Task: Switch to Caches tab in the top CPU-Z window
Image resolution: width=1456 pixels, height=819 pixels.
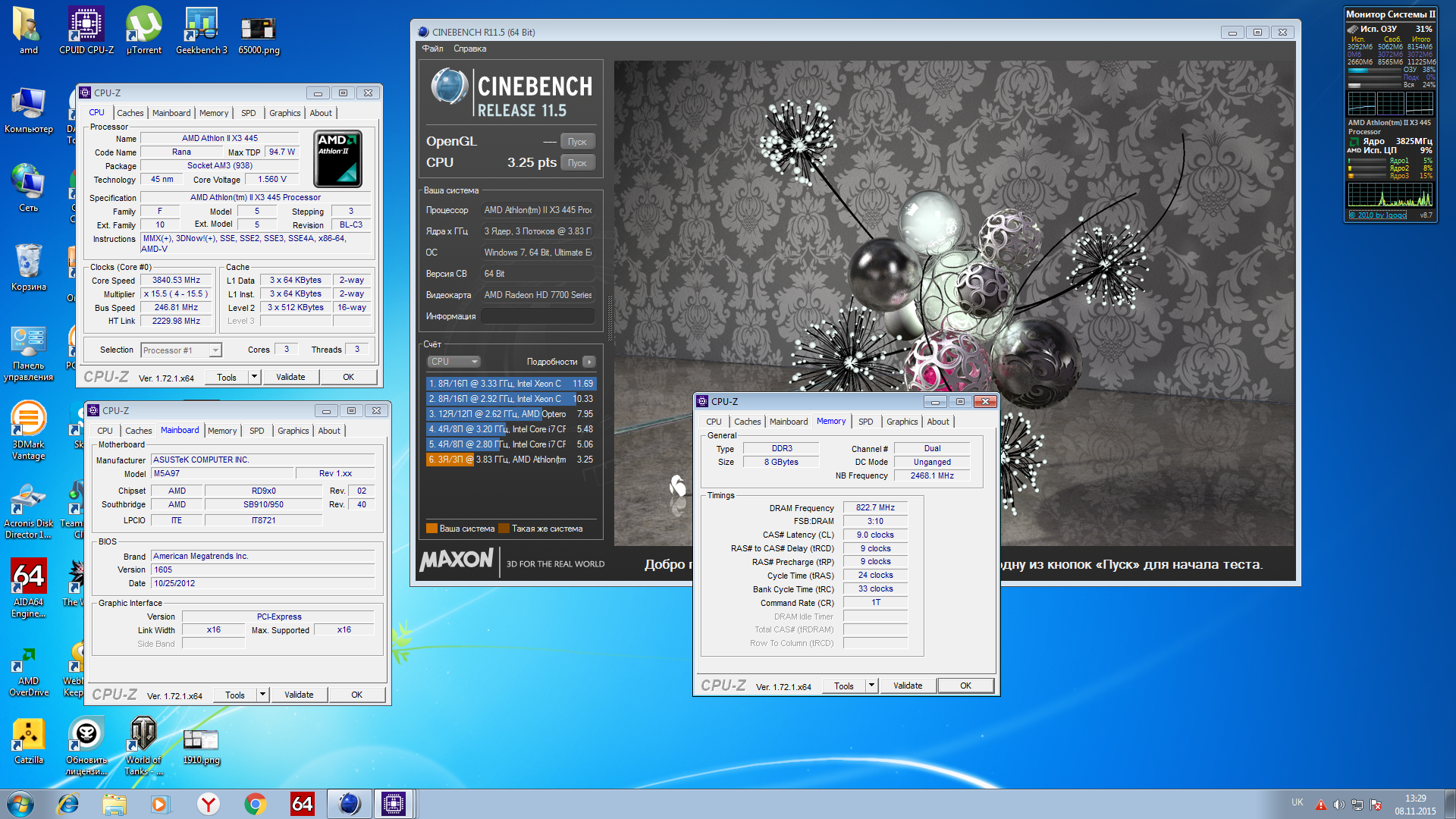Action: click(130, 113)
